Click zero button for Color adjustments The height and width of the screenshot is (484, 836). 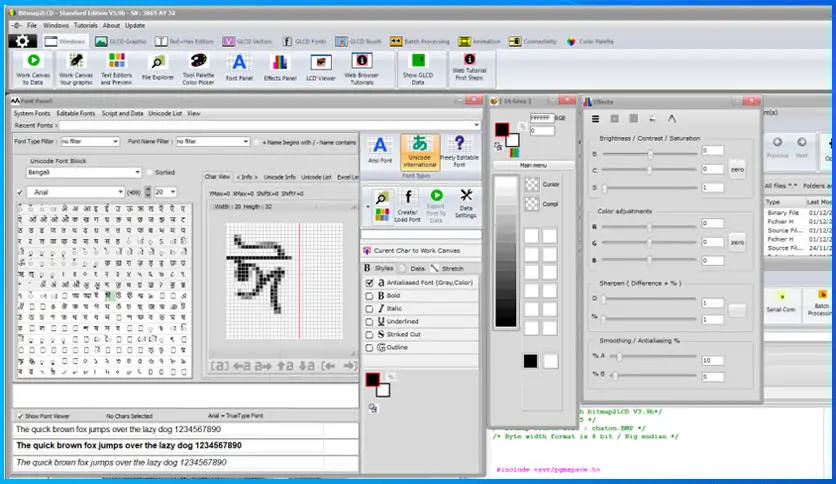pyautogui.click(x=737, y=243)
